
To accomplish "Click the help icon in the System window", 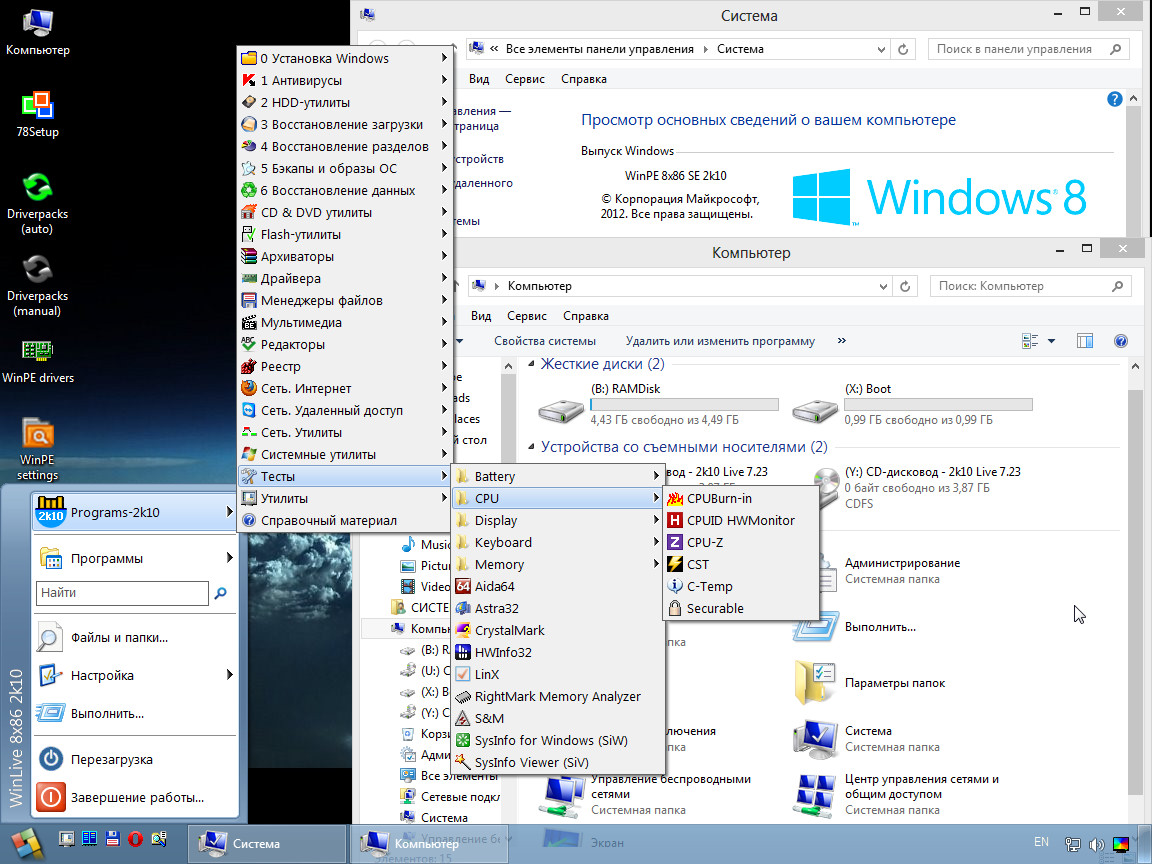I will (1115, 99).
